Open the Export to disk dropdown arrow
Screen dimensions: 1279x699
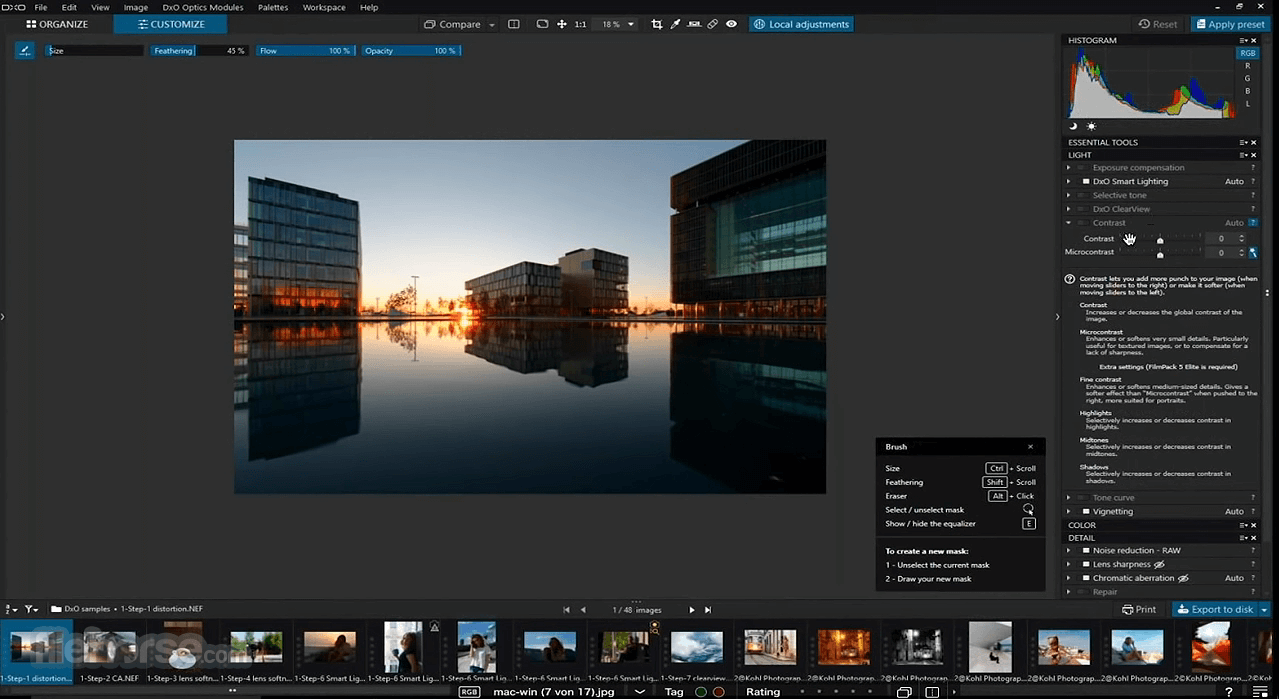point(1264,609)
